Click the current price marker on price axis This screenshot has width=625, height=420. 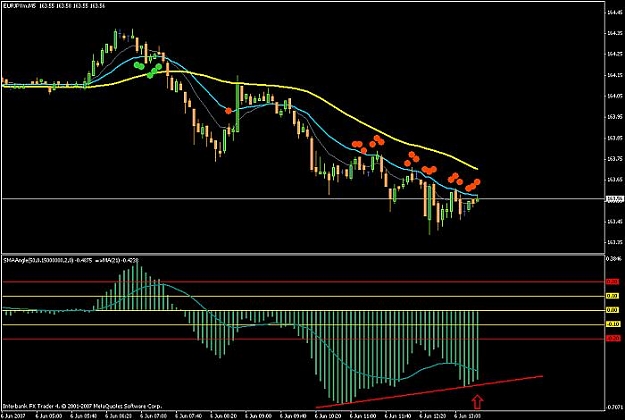coord(614,198)
